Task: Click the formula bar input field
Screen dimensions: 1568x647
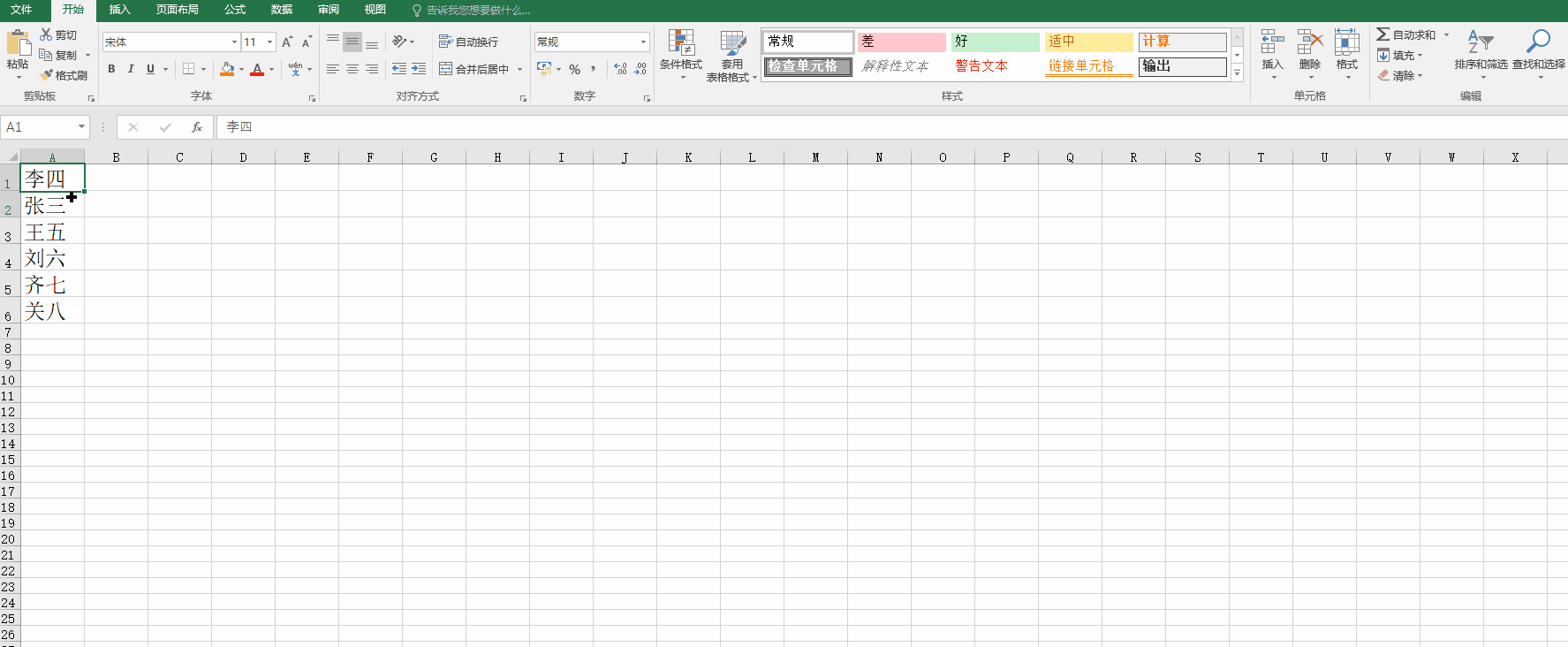Action: 892,127
